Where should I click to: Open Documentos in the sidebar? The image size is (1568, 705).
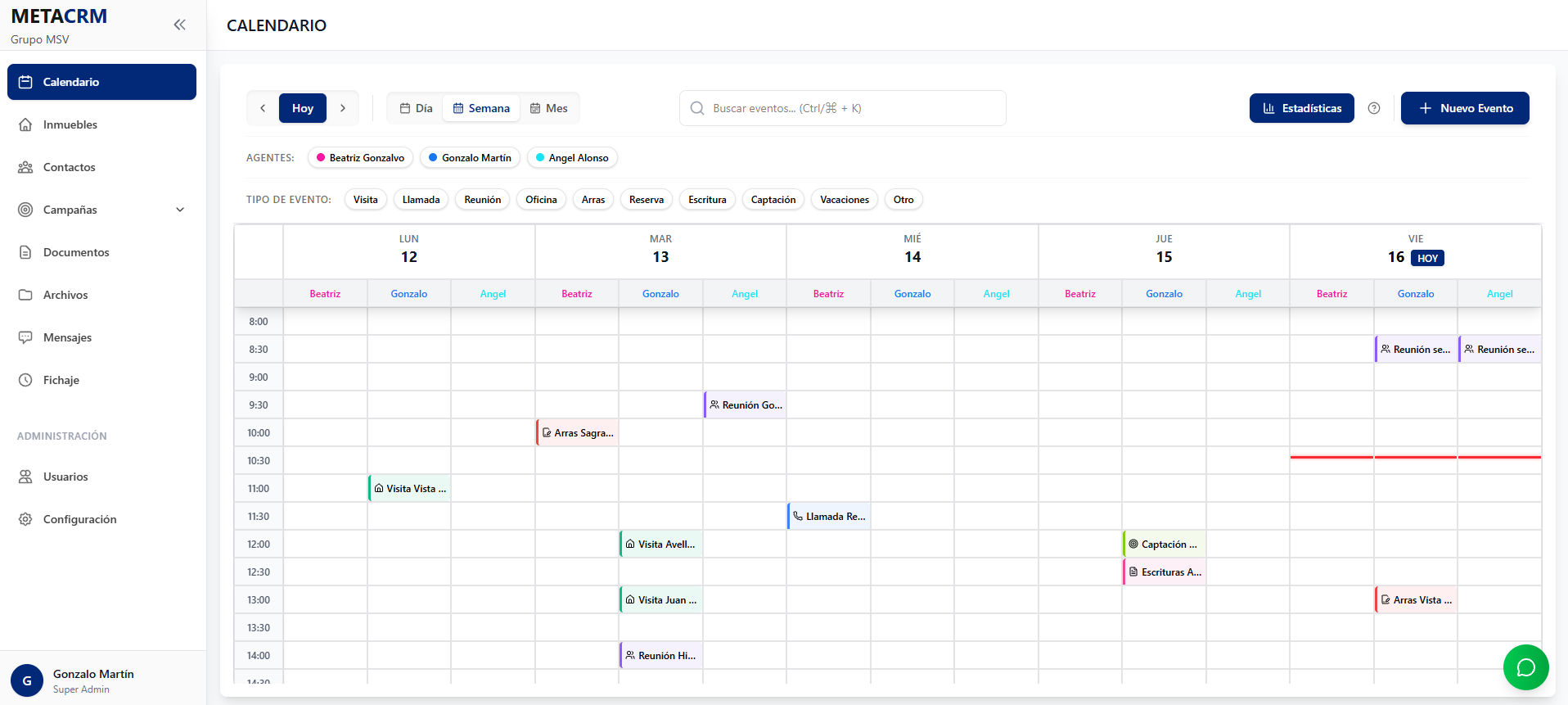101,252
